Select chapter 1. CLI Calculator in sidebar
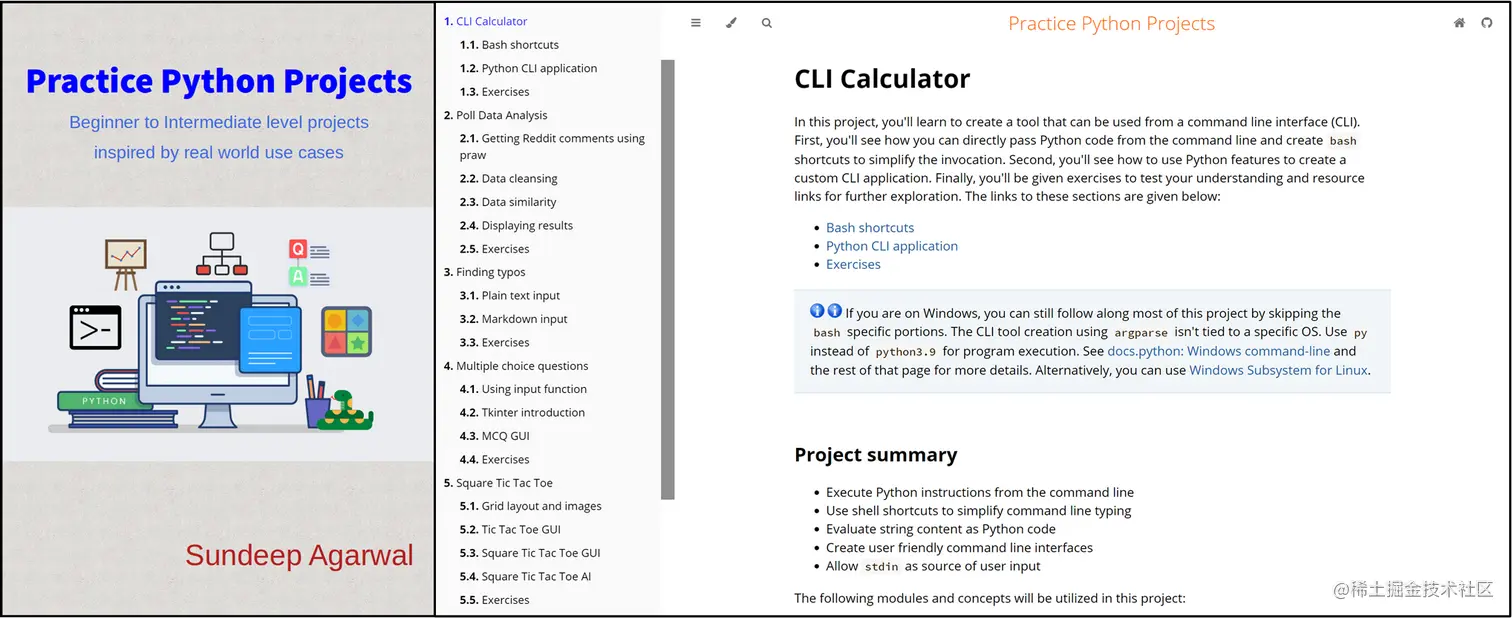Image resolution: width=1512 pixels, height=618 pixels. 485,21
